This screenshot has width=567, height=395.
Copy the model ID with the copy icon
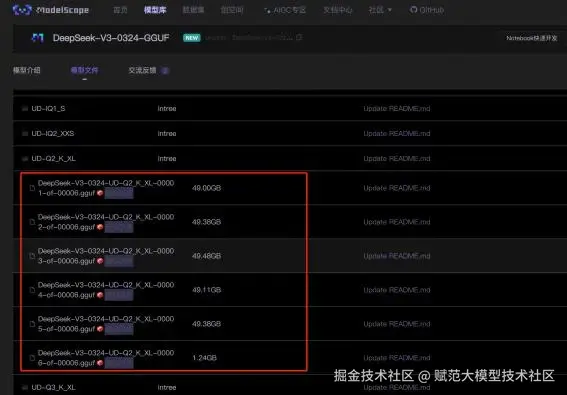299,37
